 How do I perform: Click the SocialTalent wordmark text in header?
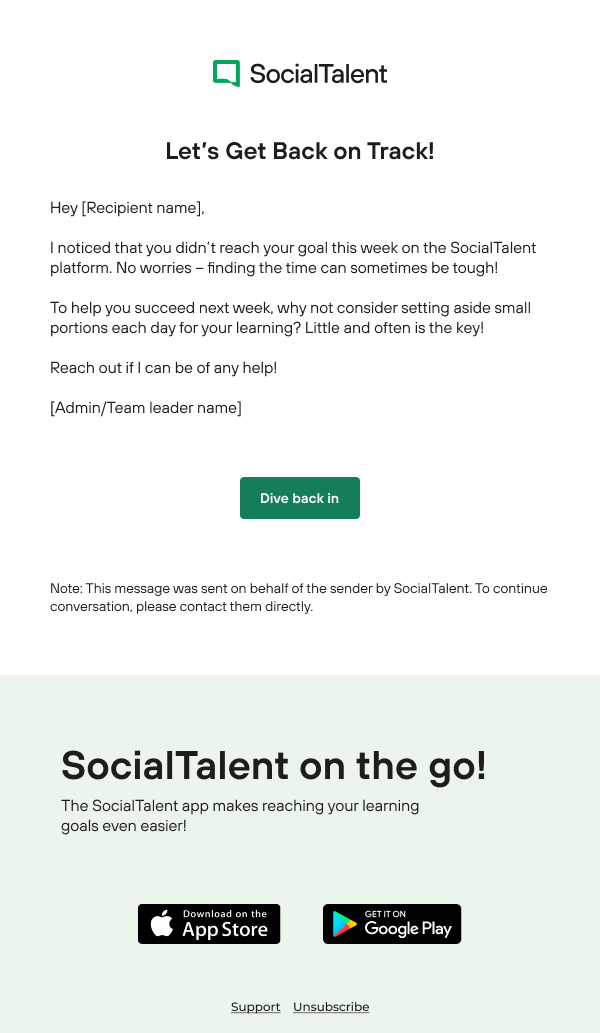pyautogui.click(x=318, y=74)
